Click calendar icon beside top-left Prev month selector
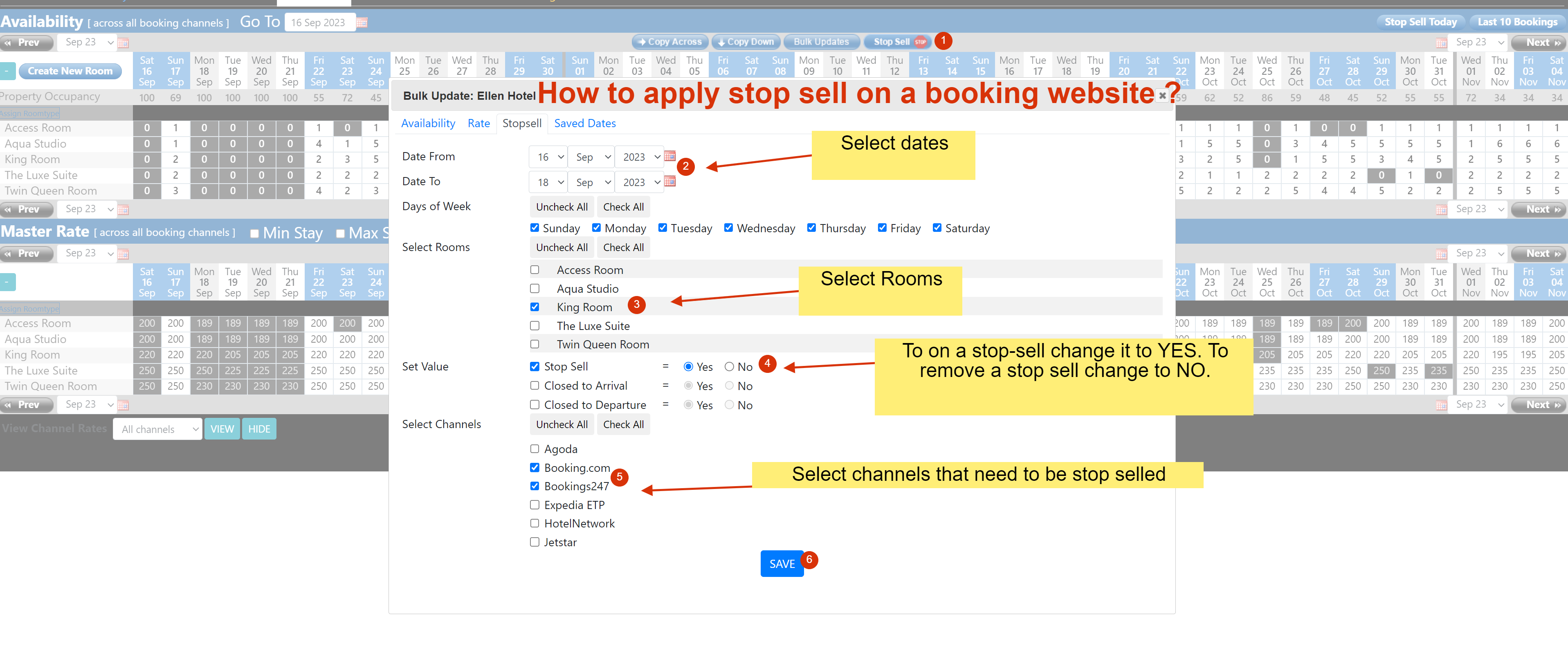This screenshot has width=1568, height=664. 124,43
